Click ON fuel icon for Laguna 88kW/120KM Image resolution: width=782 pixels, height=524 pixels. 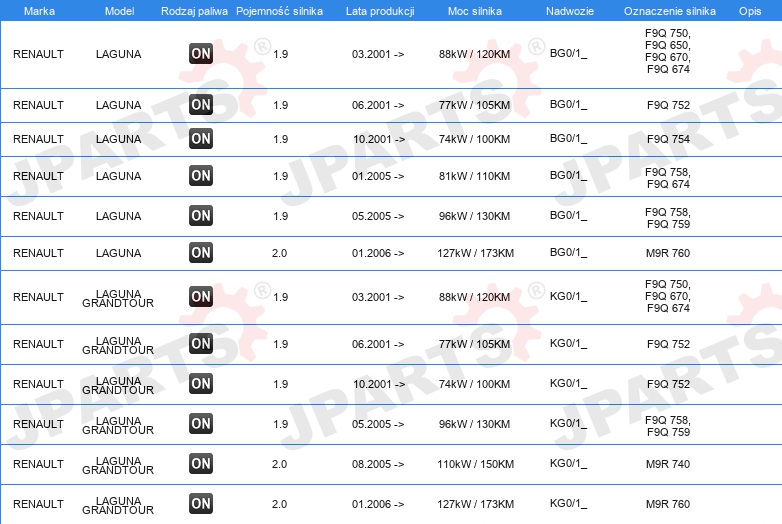click(201, 54)
